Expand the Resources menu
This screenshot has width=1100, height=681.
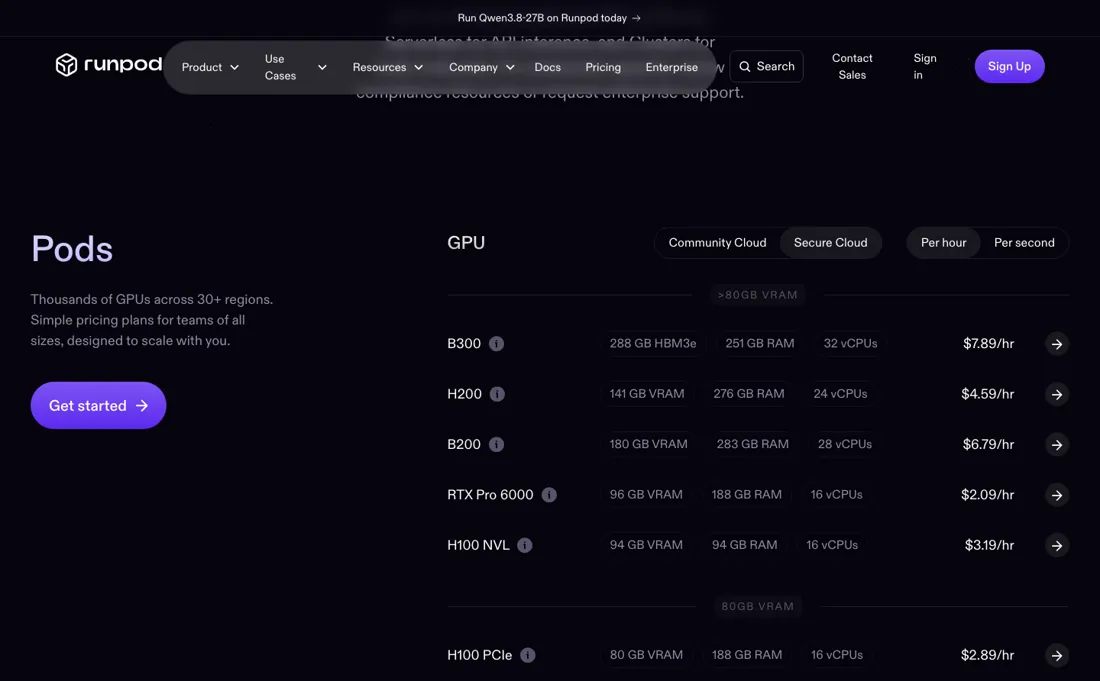[387, 67]
